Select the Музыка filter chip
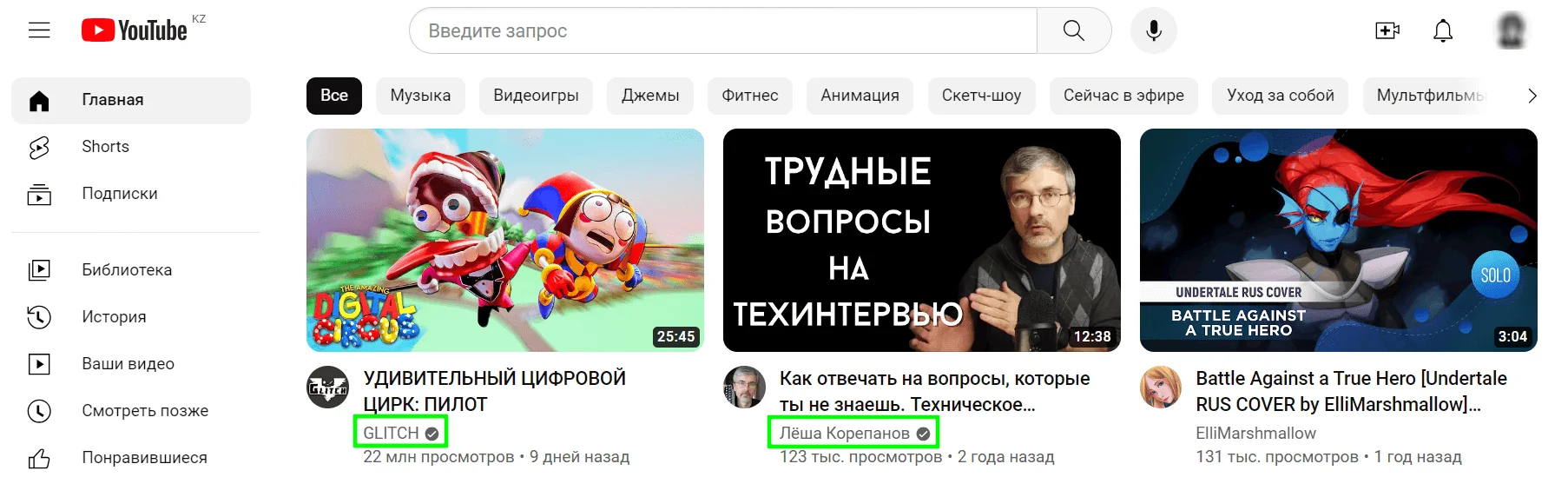 [420, 96]
